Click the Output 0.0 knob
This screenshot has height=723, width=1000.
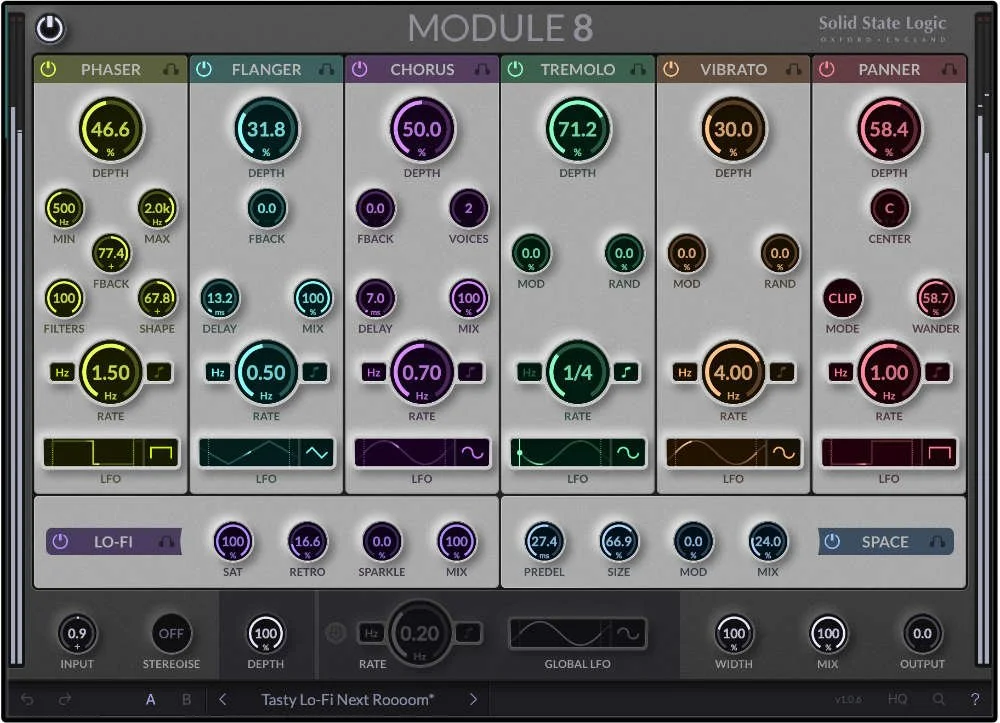pyautogui.click(x=922, y=633)
